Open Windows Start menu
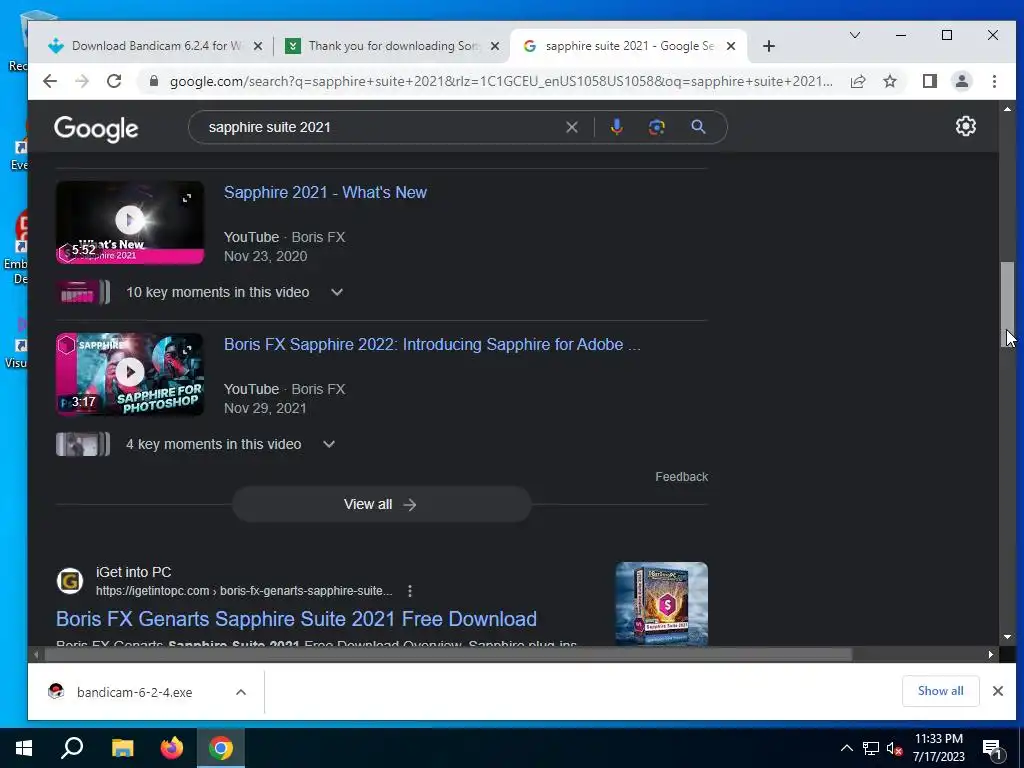This screenshot has height=768, width=1024. click(24, 748)
